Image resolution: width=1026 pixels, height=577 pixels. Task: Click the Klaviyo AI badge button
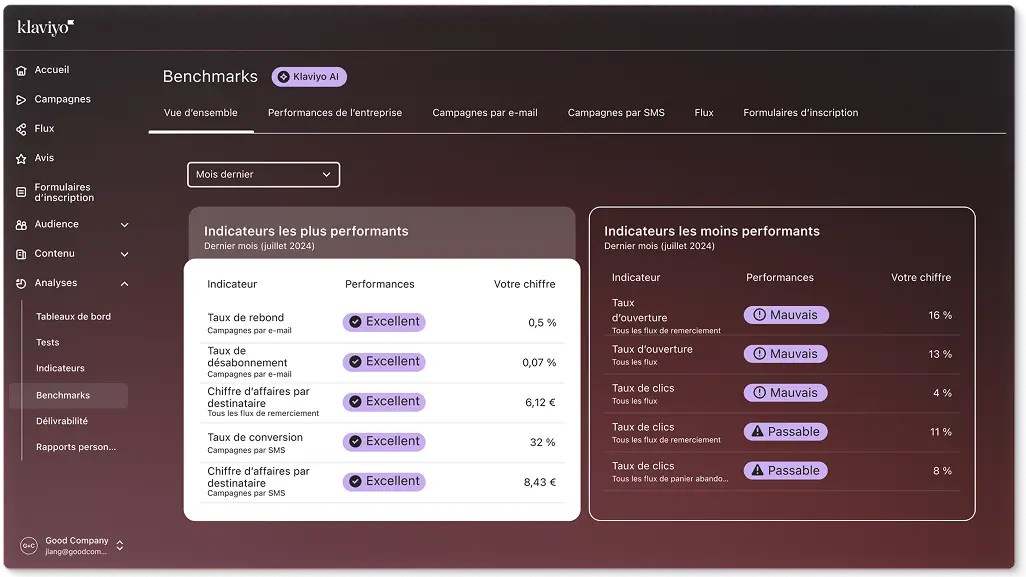310,77
